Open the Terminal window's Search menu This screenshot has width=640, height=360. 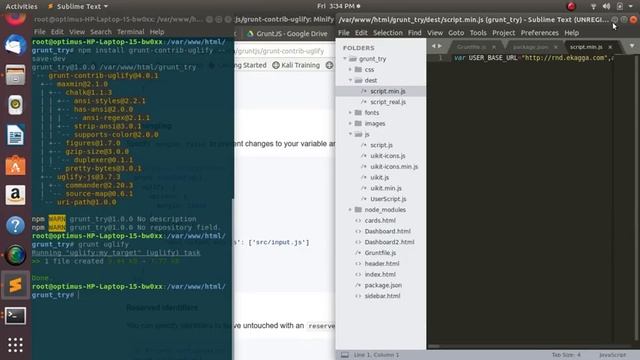tap(100, 31)
